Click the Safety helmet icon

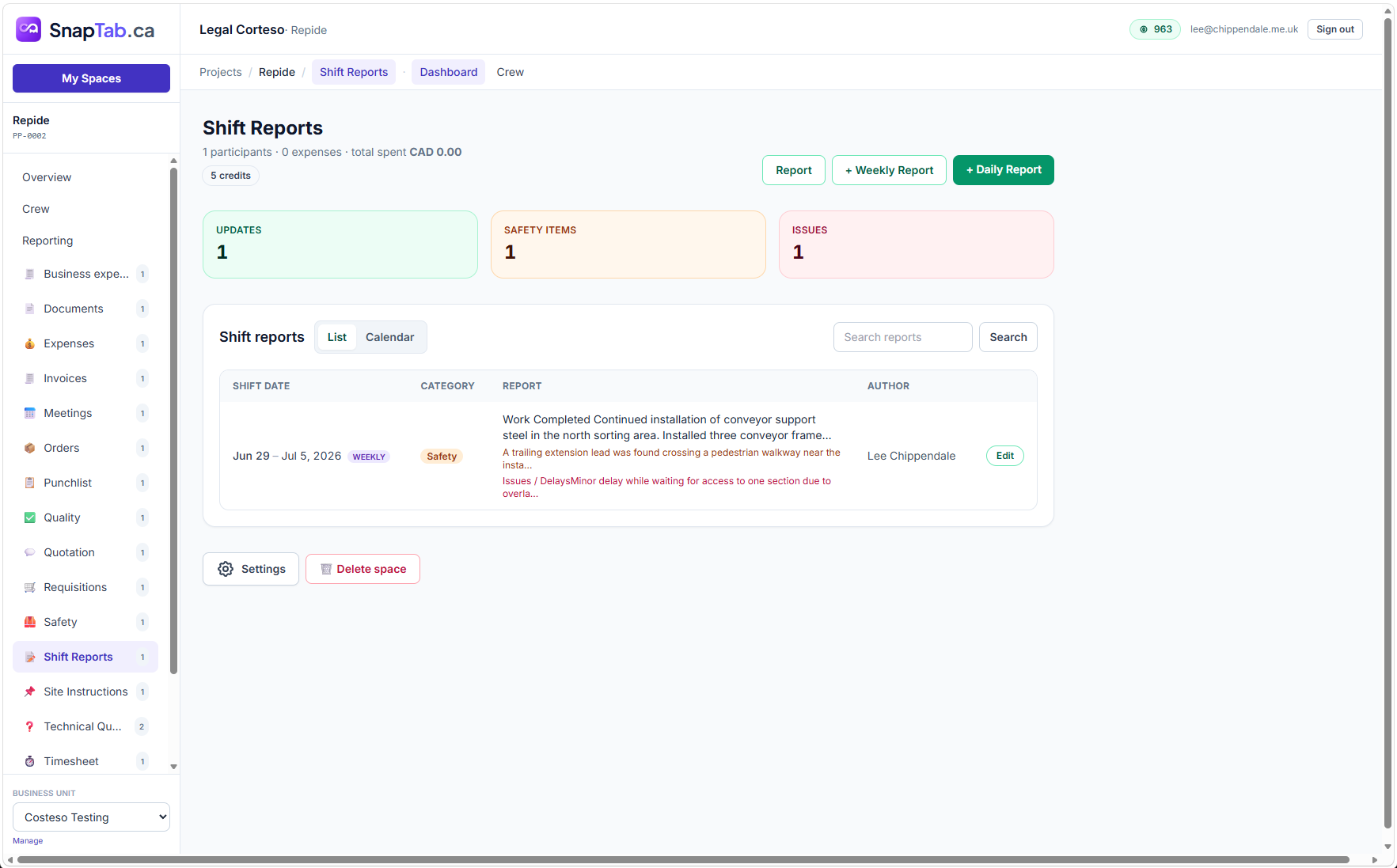coord(29,622)
